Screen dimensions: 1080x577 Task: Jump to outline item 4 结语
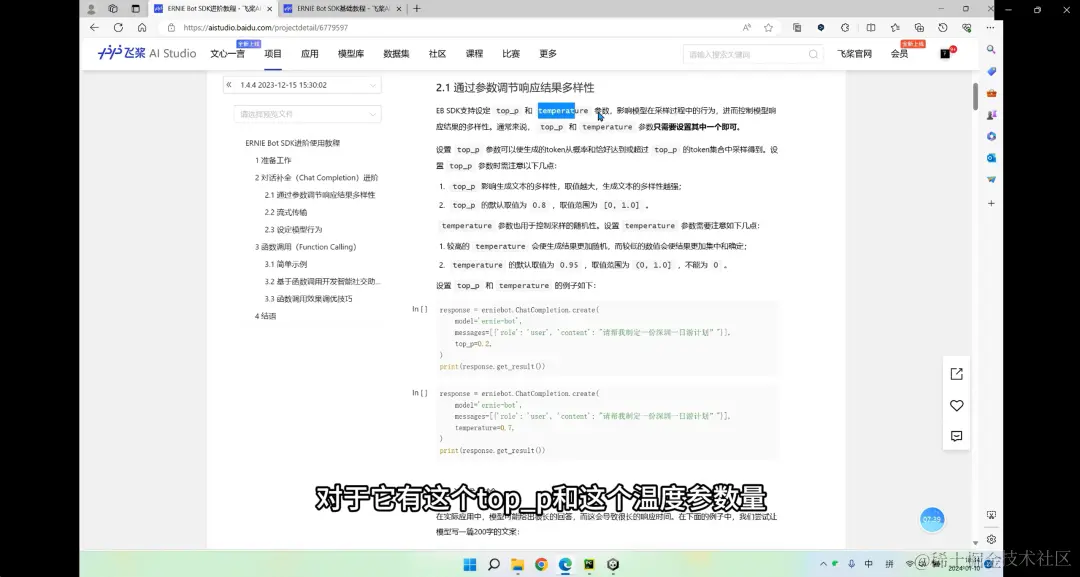265,316
